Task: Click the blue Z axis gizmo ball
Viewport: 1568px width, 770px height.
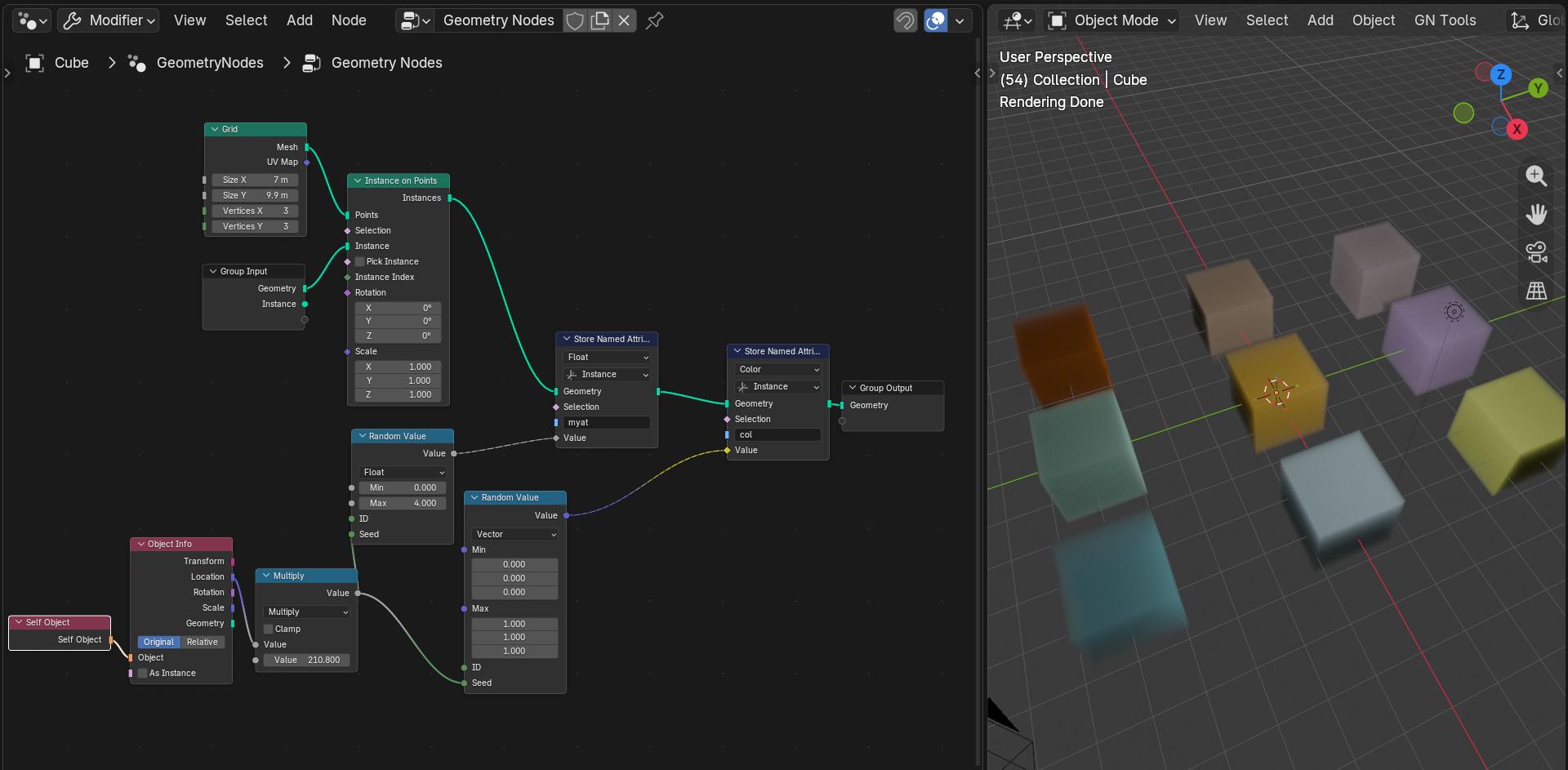Action: (1500, 74)
